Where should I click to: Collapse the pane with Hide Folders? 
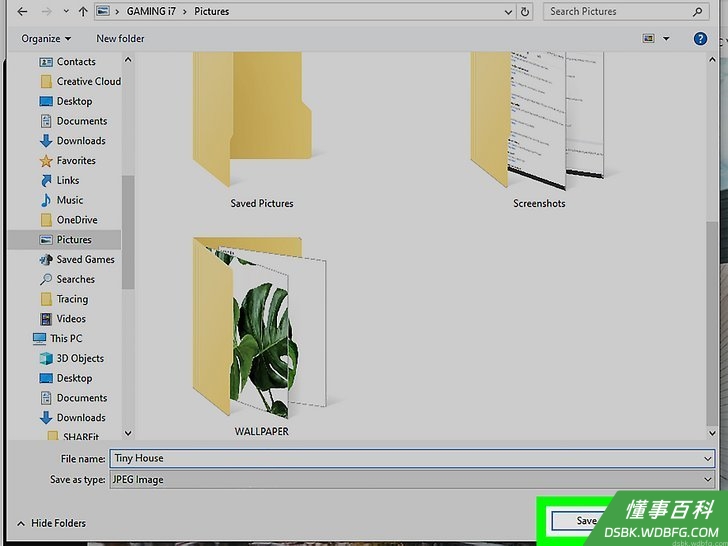tap(52, 523)
